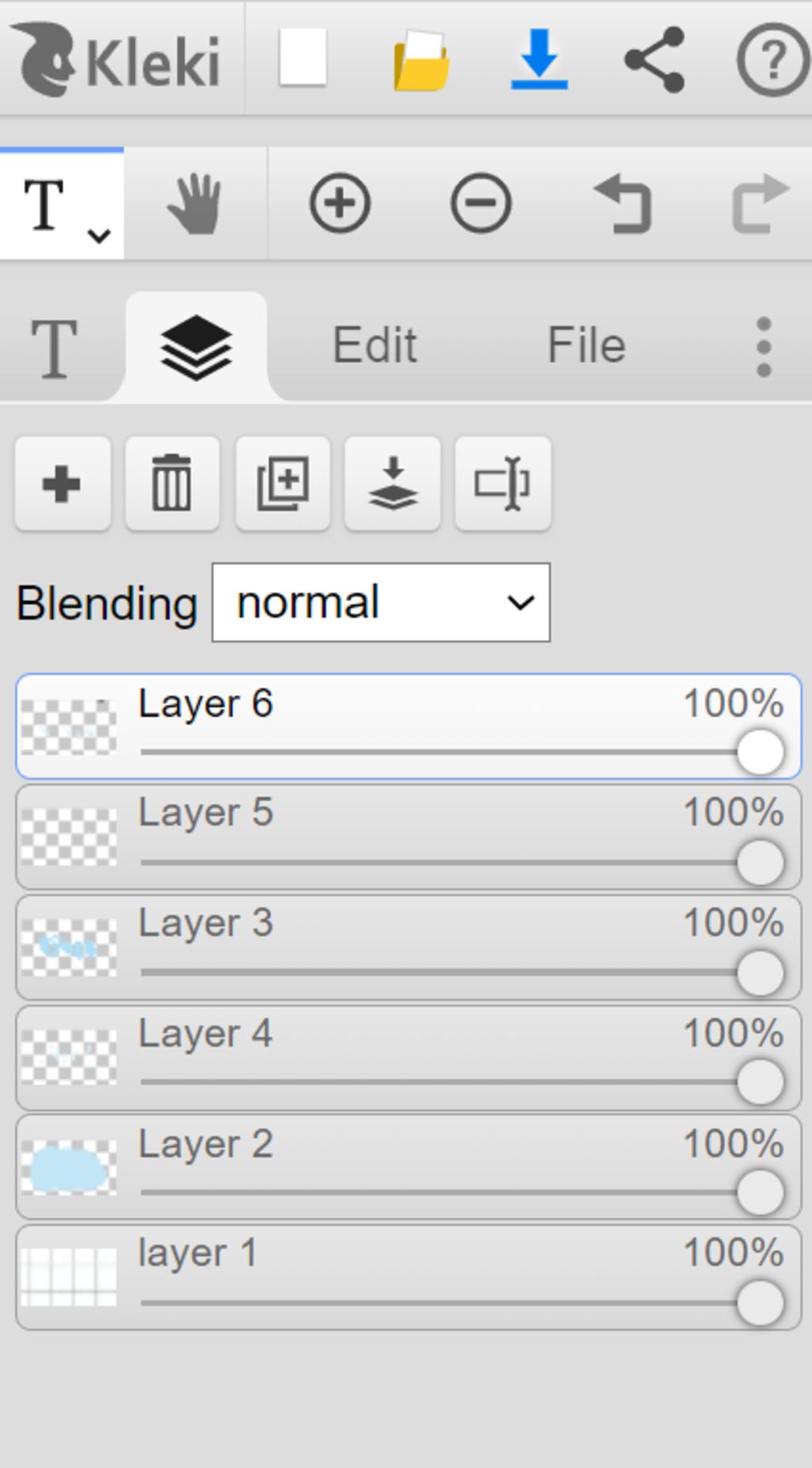Click the share icon
The width and height of the screenshot is (812, 1468).
(x=654, y=59)
